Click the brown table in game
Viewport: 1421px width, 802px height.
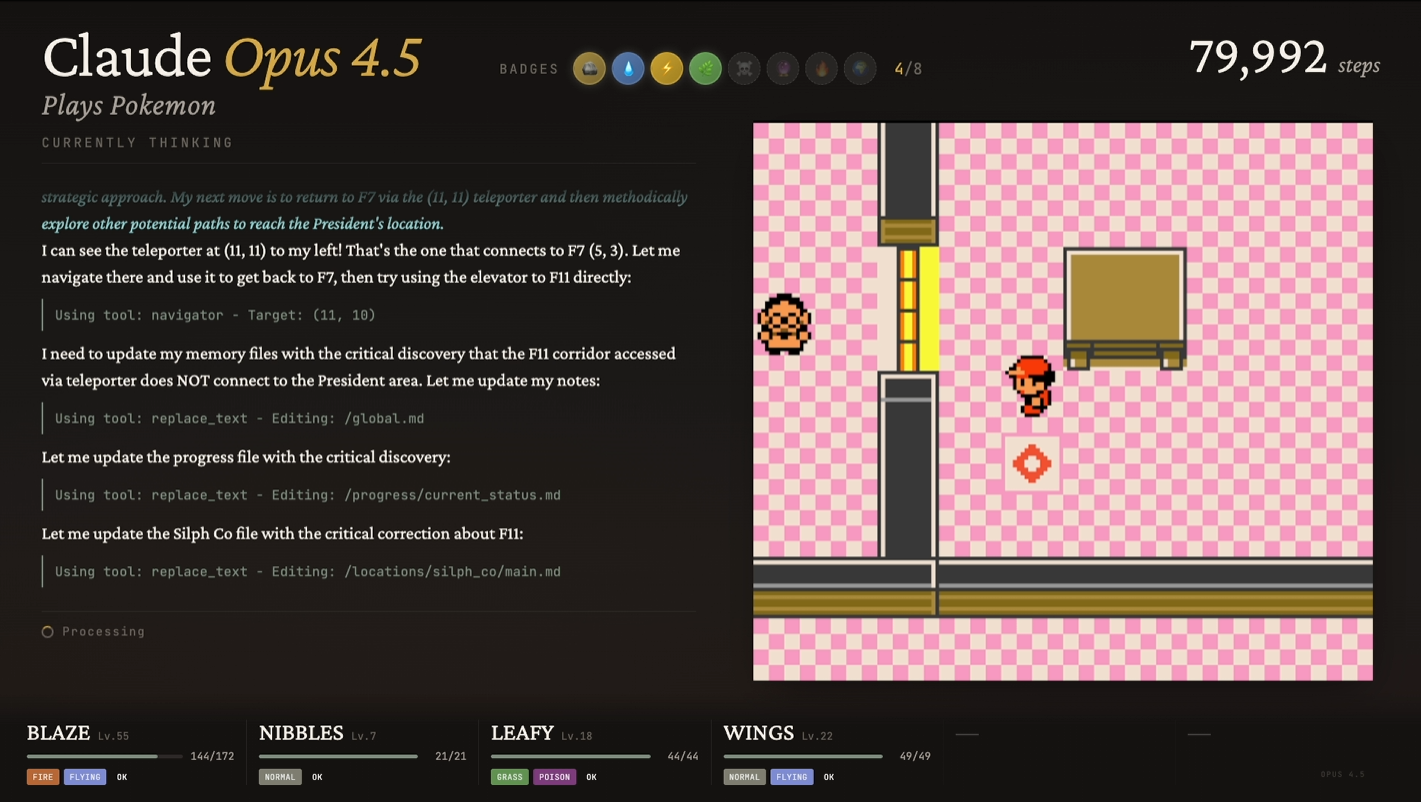tap(1125, 308)
